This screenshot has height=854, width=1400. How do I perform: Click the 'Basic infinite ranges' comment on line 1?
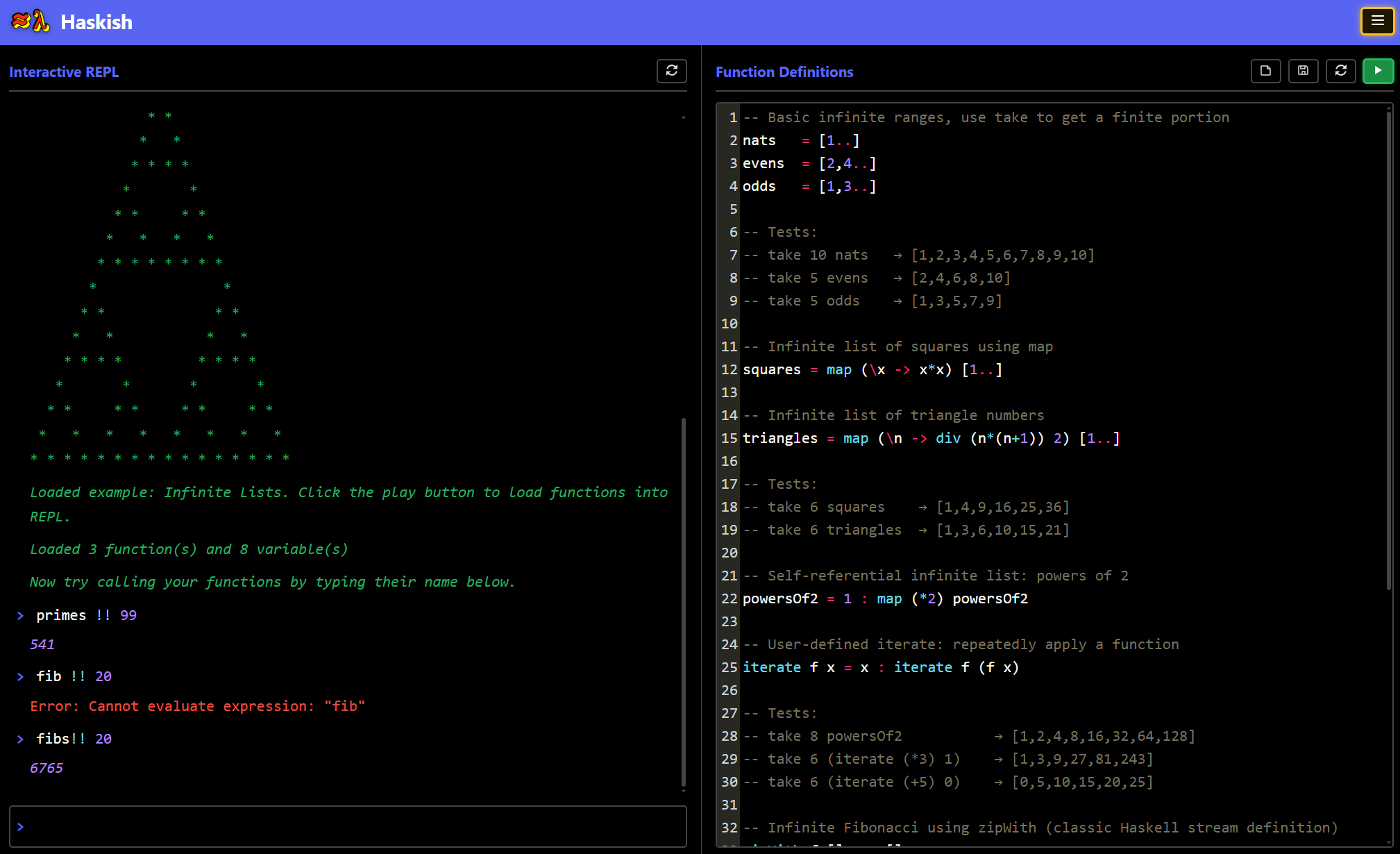pyautogui.click(x=986, y=117)
